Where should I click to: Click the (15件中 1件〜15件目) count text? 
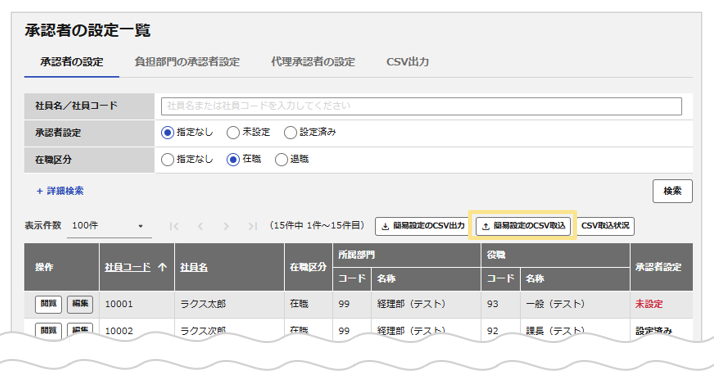[x=317, y=226]
